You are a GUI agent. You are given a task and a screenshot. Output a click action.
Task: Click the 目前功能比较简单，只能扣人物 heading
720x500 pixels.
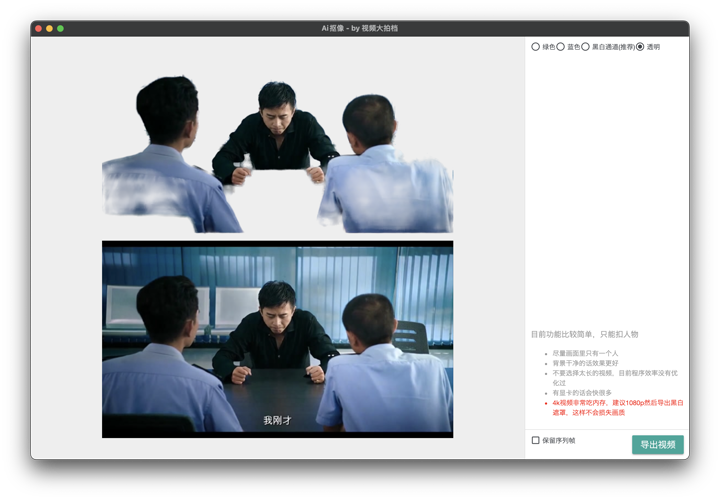click(x=585, y=334)
